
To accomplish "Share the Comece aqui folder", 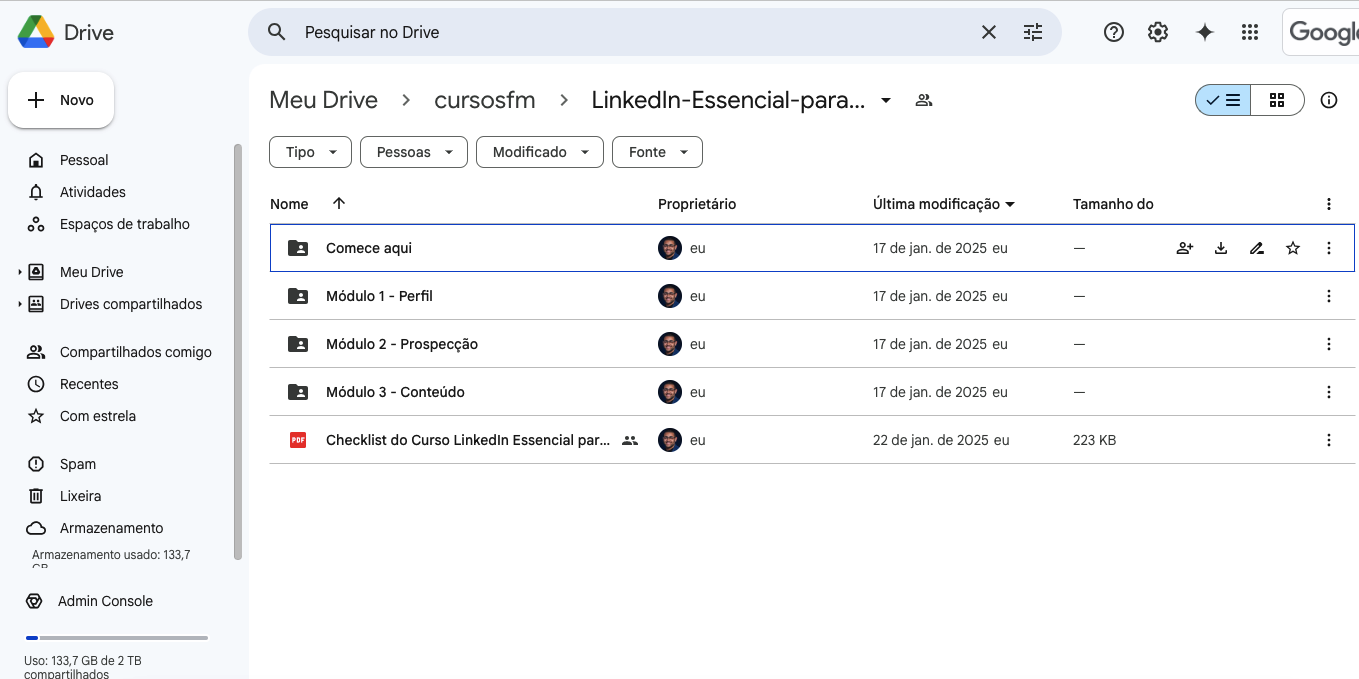I will 1185,248.
